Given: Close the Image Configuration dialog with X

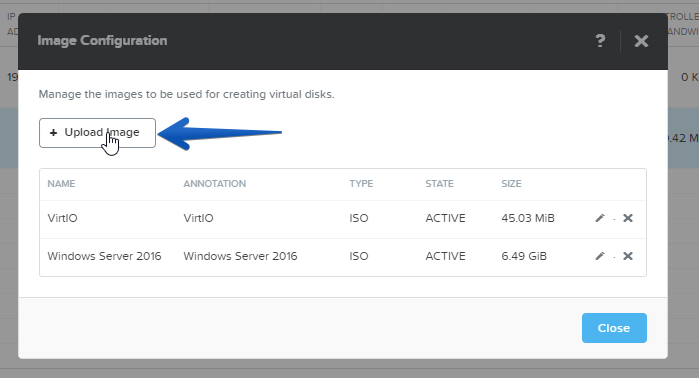Looking at the screenshot, I should (641, 41).
